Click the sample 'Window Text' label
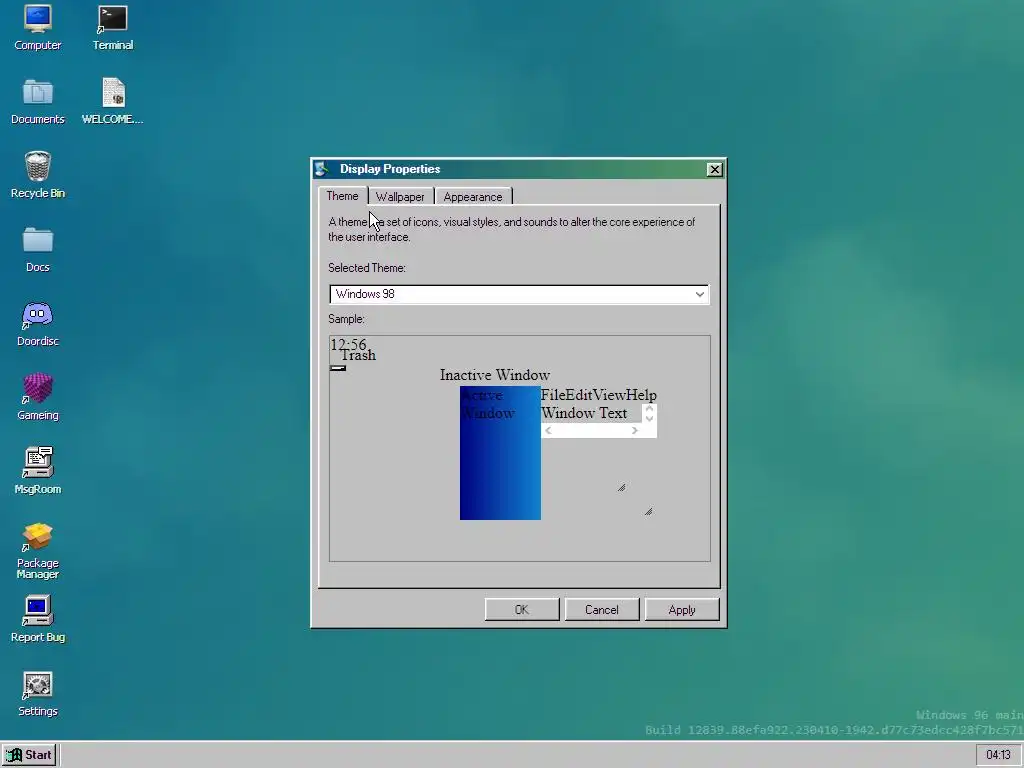This screenshot has width=1024, height=768. 584,413
